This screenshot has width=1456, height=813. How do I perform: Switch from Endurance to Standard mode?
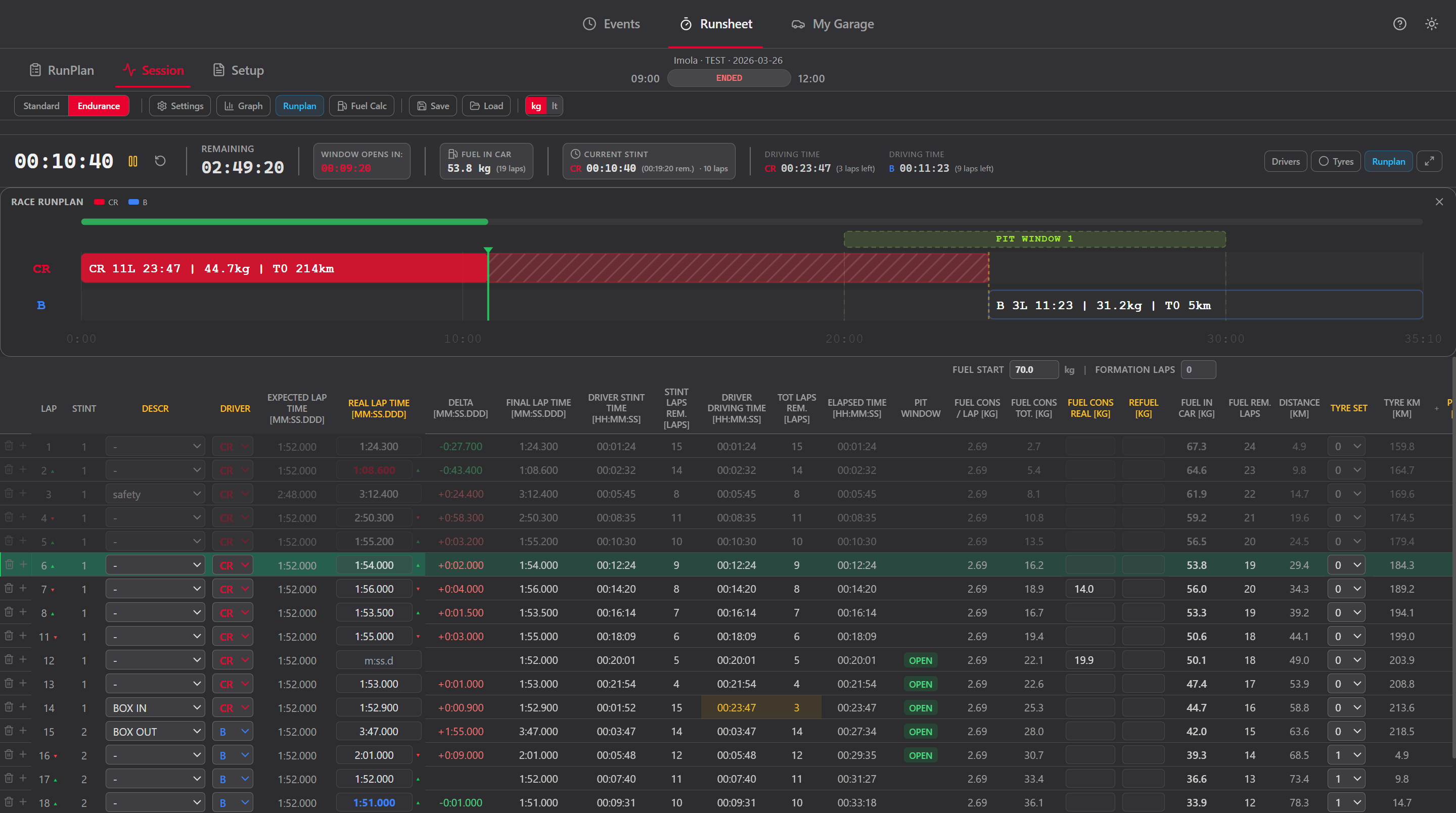(40, 106)
